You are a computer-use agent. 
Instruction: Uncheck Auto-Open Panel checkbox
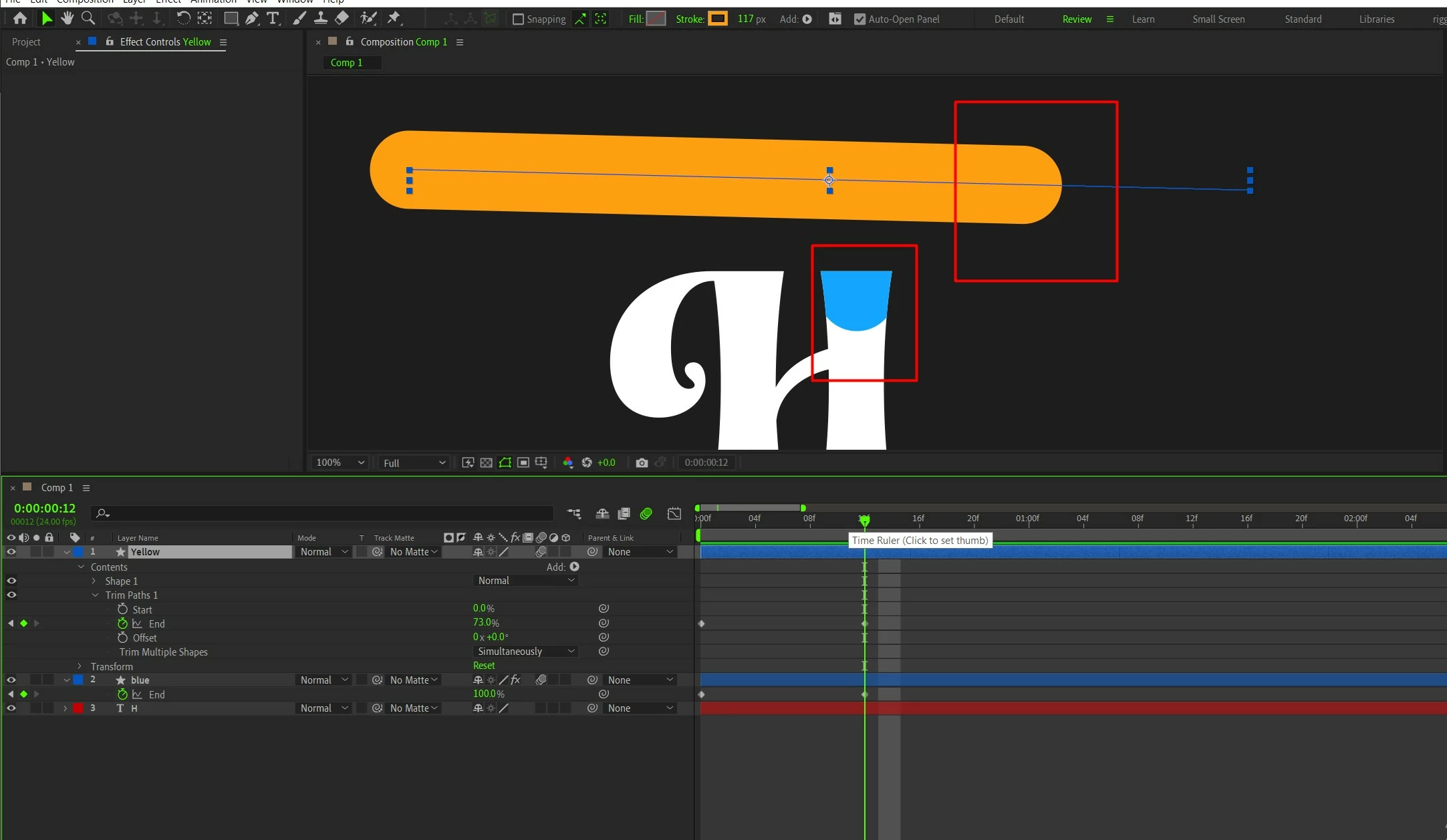point(860,19)
